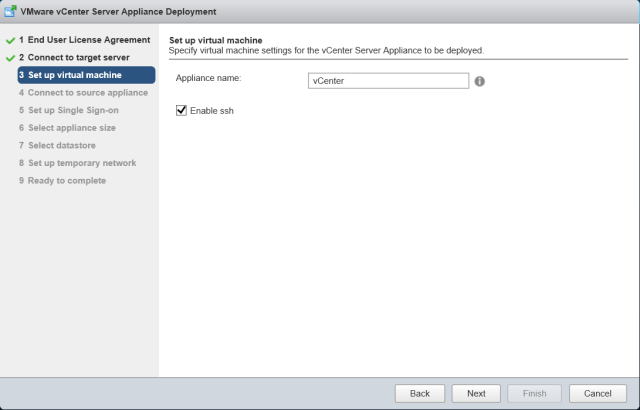The width and height of the screenshot is (640, 410).
Task: Click the Finish button
Action: pyautogui.click(x=535, y=393)
